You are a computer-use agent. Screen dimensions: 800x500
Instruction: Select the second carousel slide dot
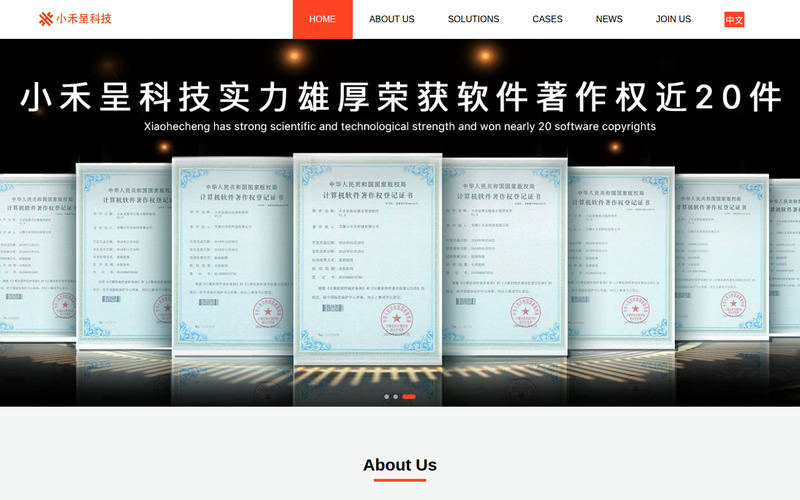[395, 396]
